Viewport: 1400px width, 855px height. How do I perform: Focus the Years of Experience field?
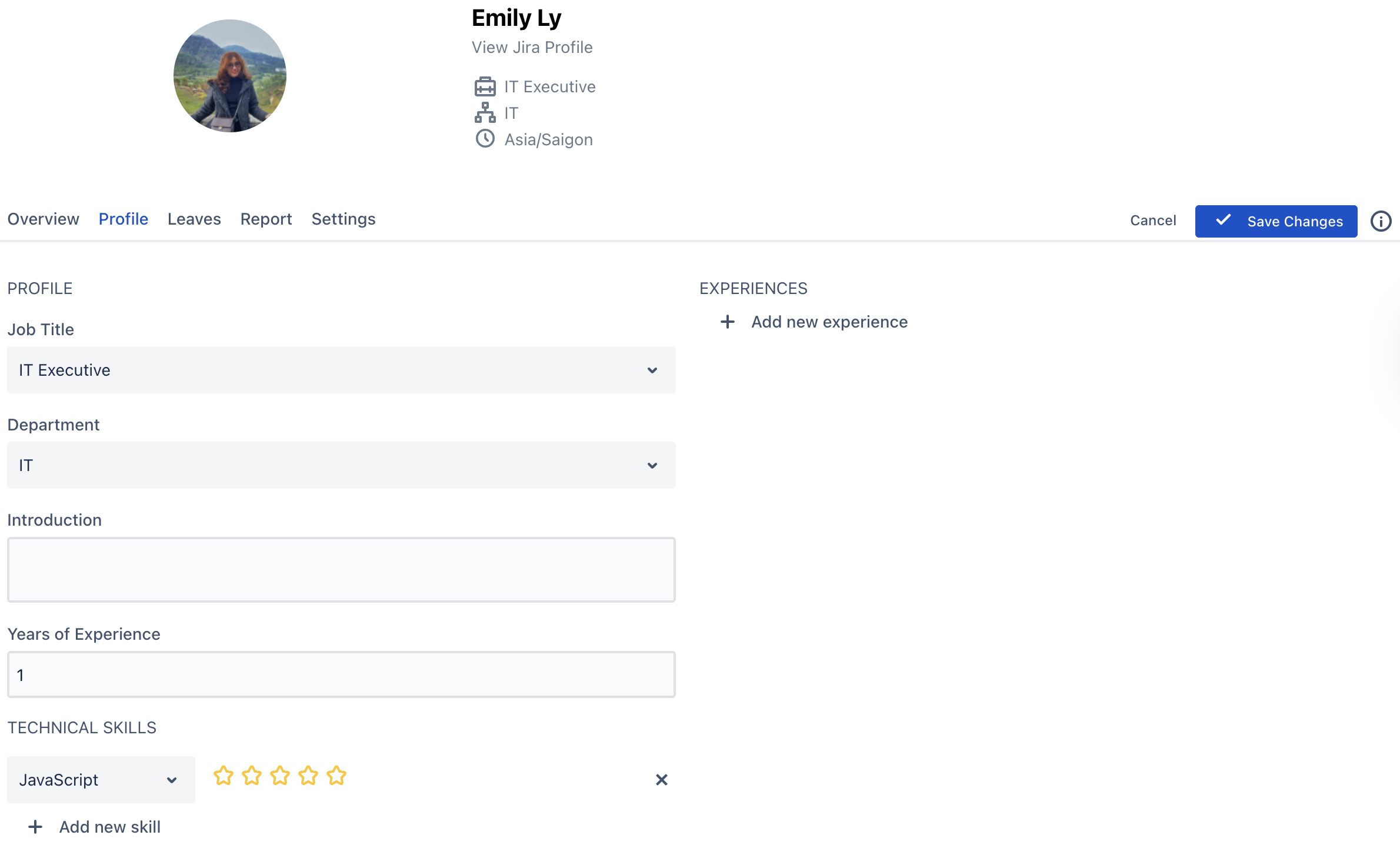(x=341, y=674)
